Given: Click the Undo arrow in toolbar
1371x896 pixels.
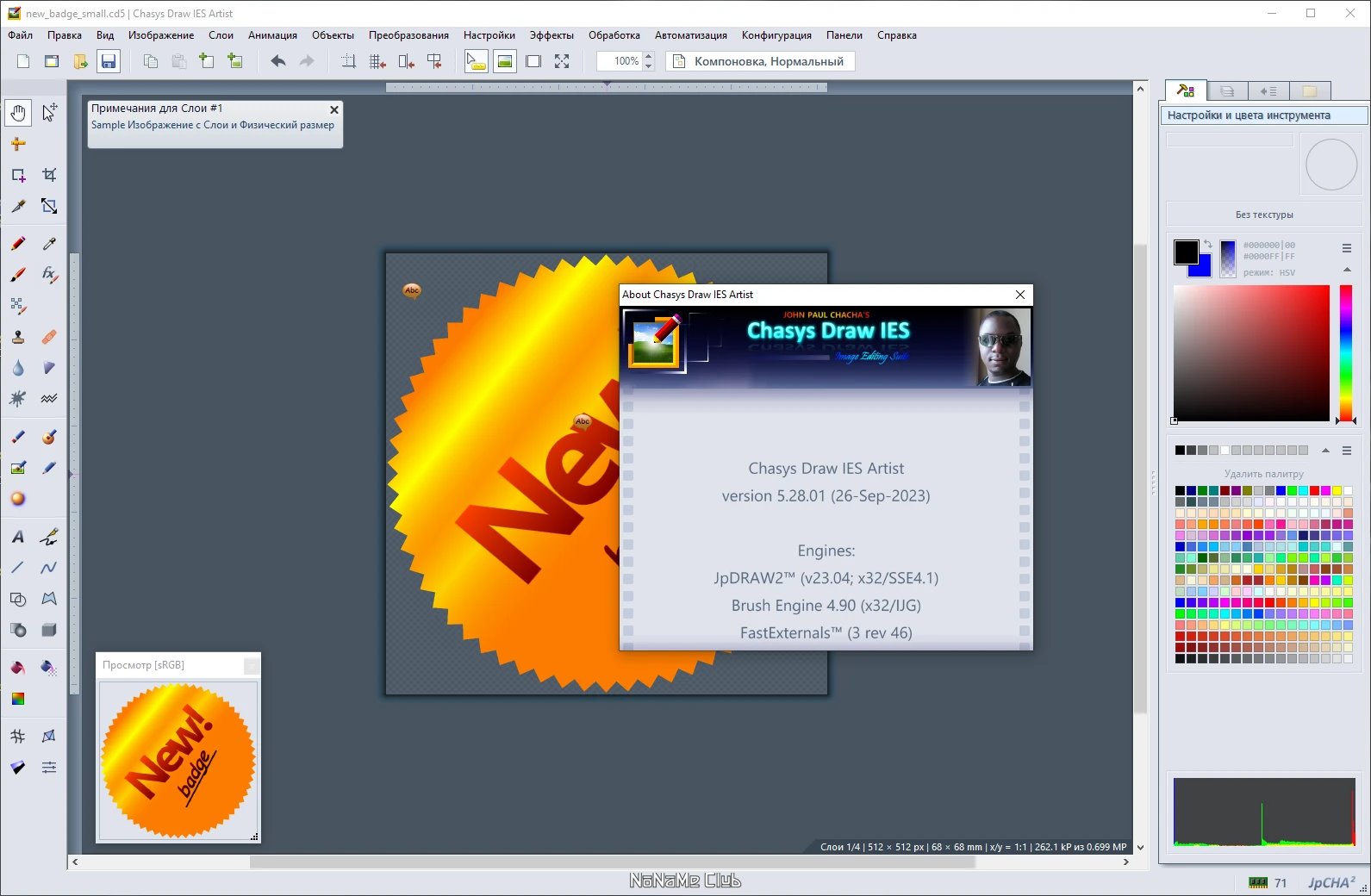Looking at the screenshot, I should click(x=277, y=61).
